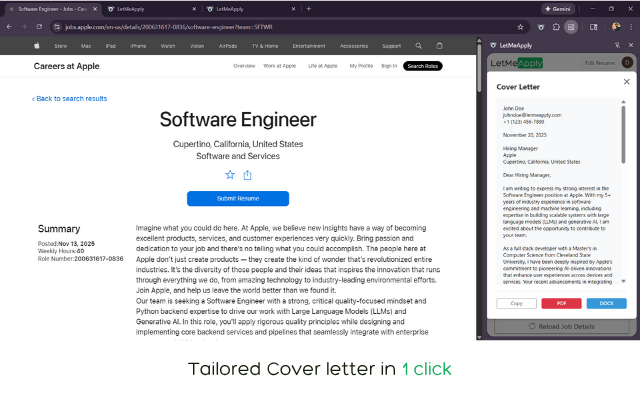Viewport: 640px width, 400px height.
Task: Click the address bar URL field
Action: click(x=286, y=27)
